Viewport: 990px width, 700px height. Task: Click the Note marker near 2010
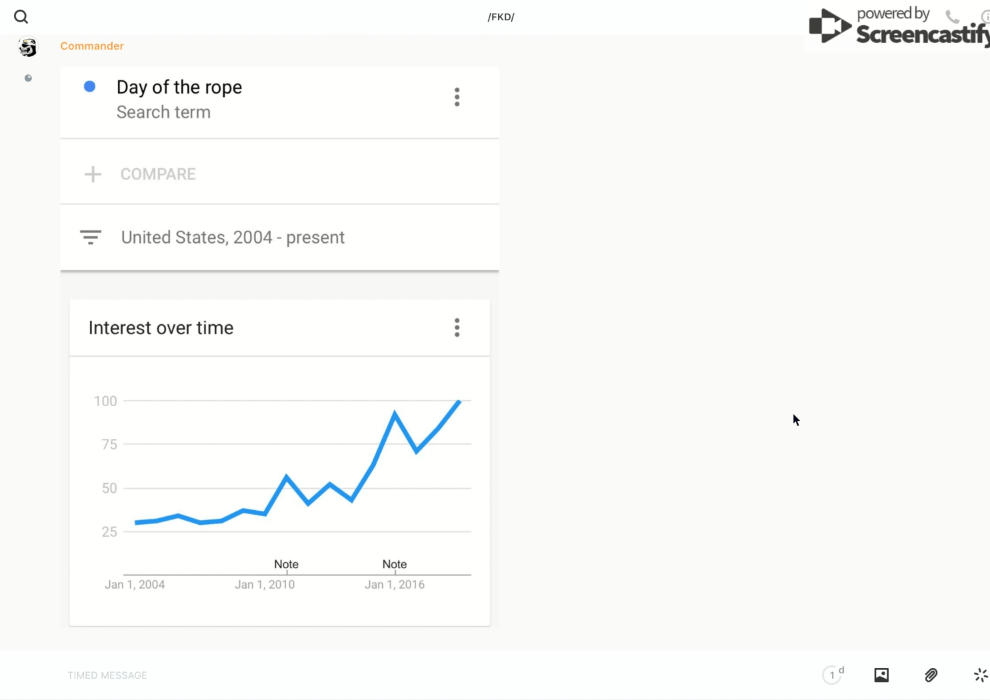(286, 564)
